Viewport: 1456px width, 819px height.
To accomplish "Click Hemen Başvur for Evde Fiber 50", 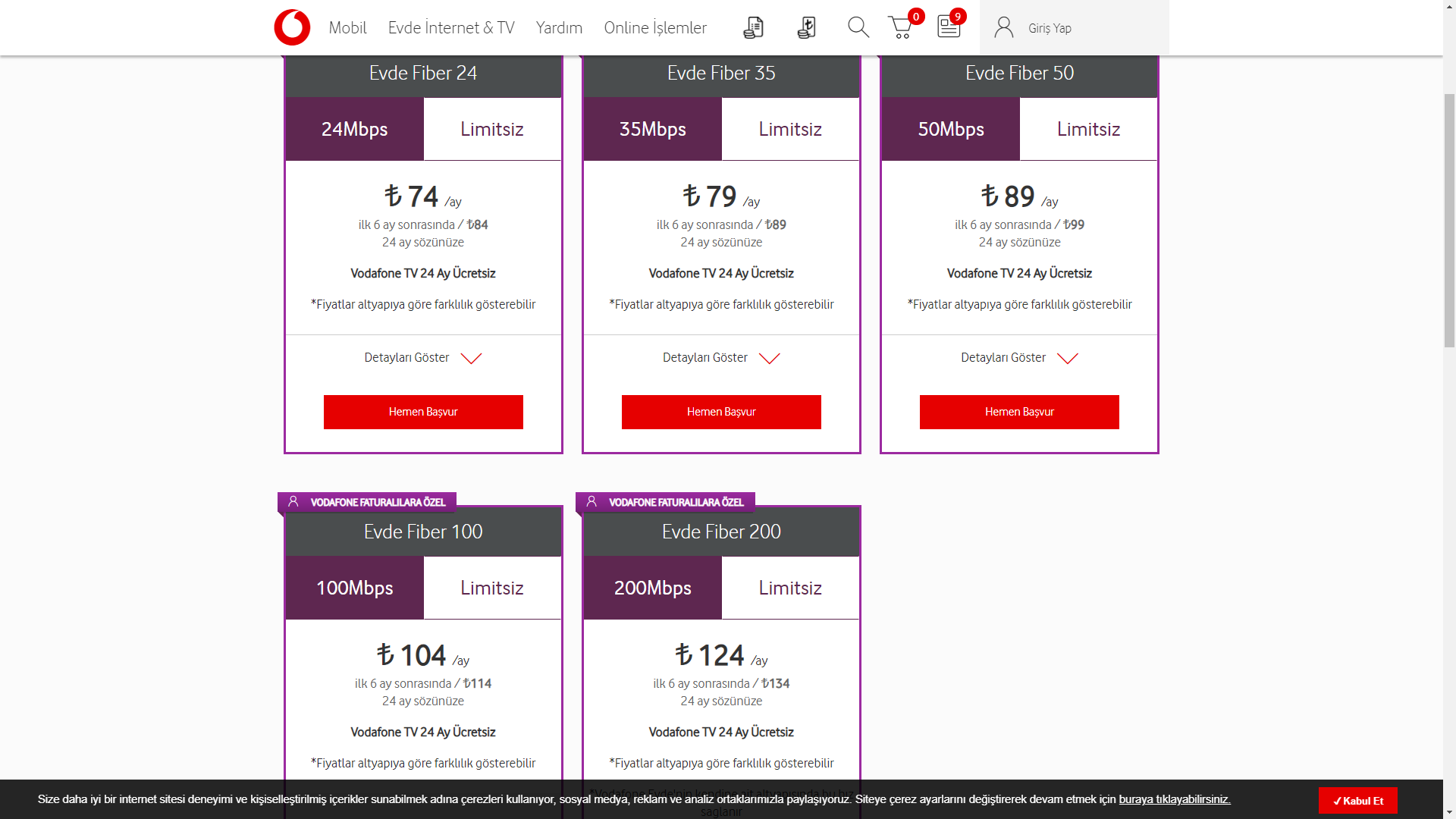I will (1019, 412).
